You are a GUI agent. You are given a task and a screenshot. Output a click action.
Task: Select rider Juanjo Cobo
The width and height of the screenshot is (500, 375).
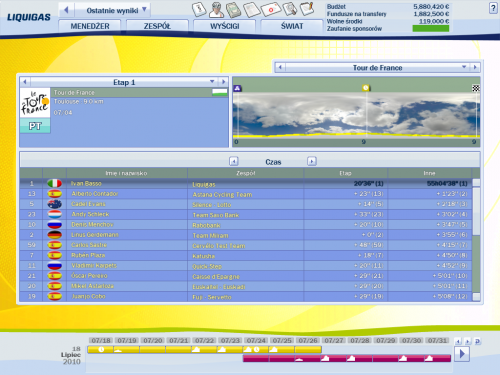(x=88, y=296)
